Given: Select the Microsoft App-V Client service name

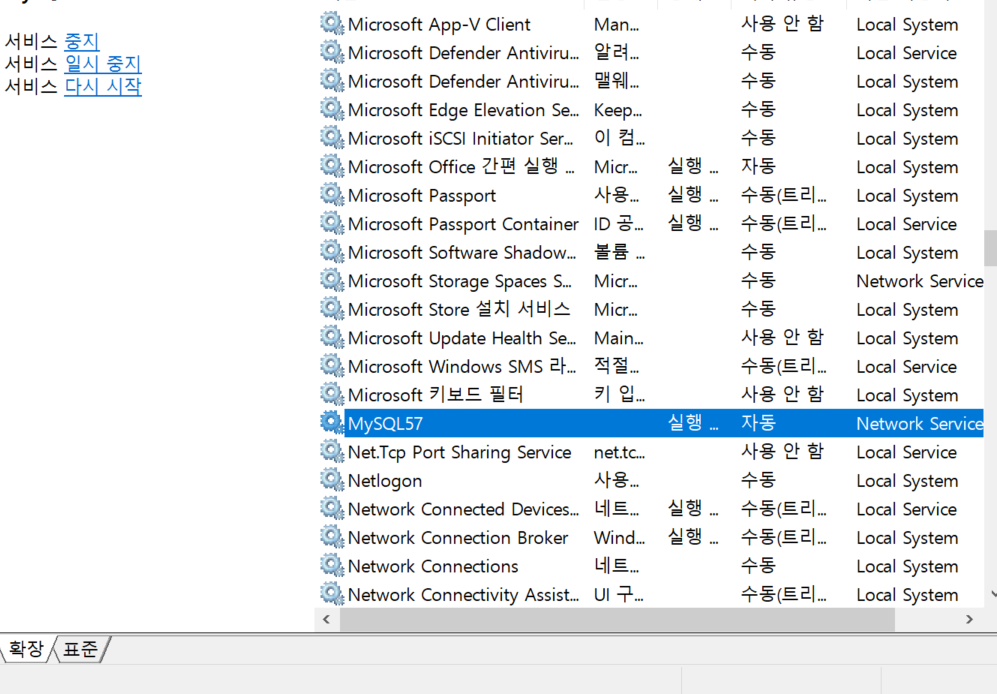Looking at the screenshot, I should pyautogui.click(x=439, y=25).
